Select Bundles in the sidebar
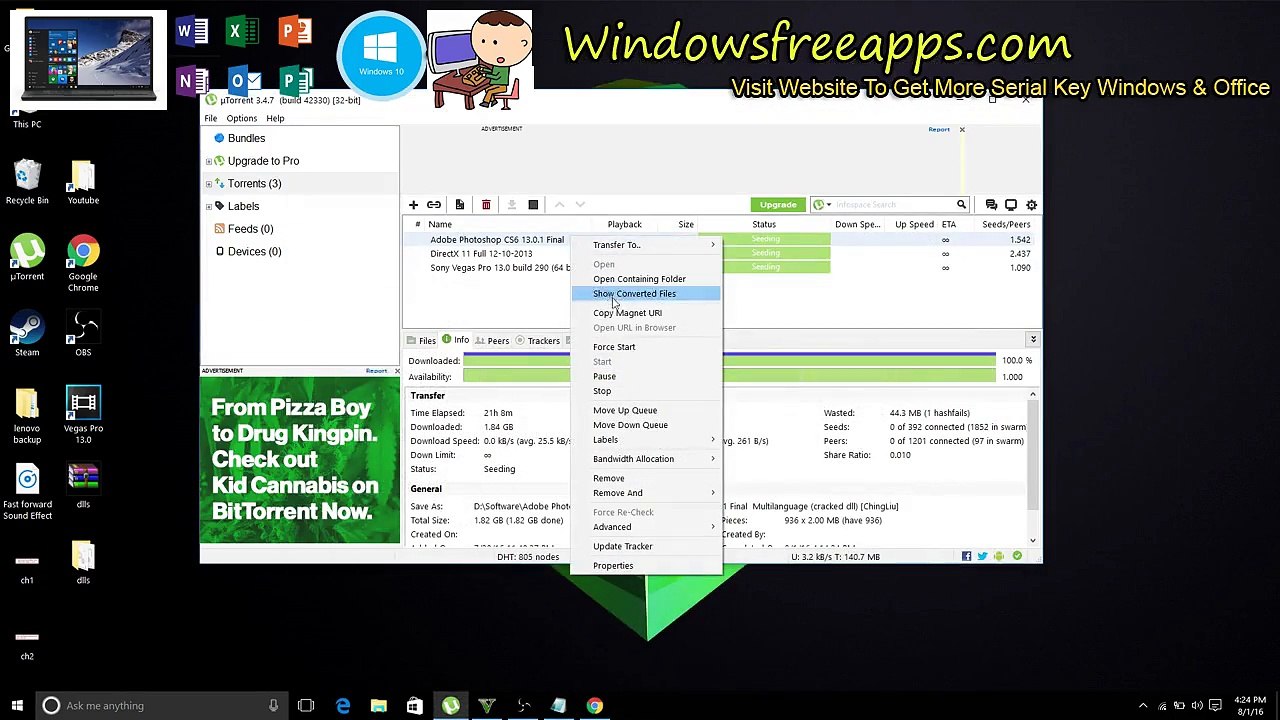Screen dimensions: 1280x720 (246, 138)
